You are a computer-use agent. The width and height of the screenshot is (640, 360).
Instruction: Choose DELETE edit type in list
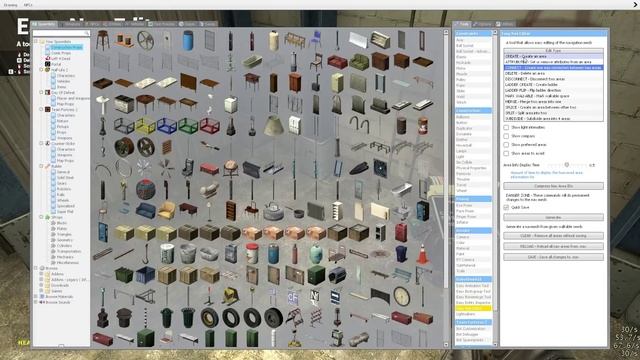tap(553, 73)
